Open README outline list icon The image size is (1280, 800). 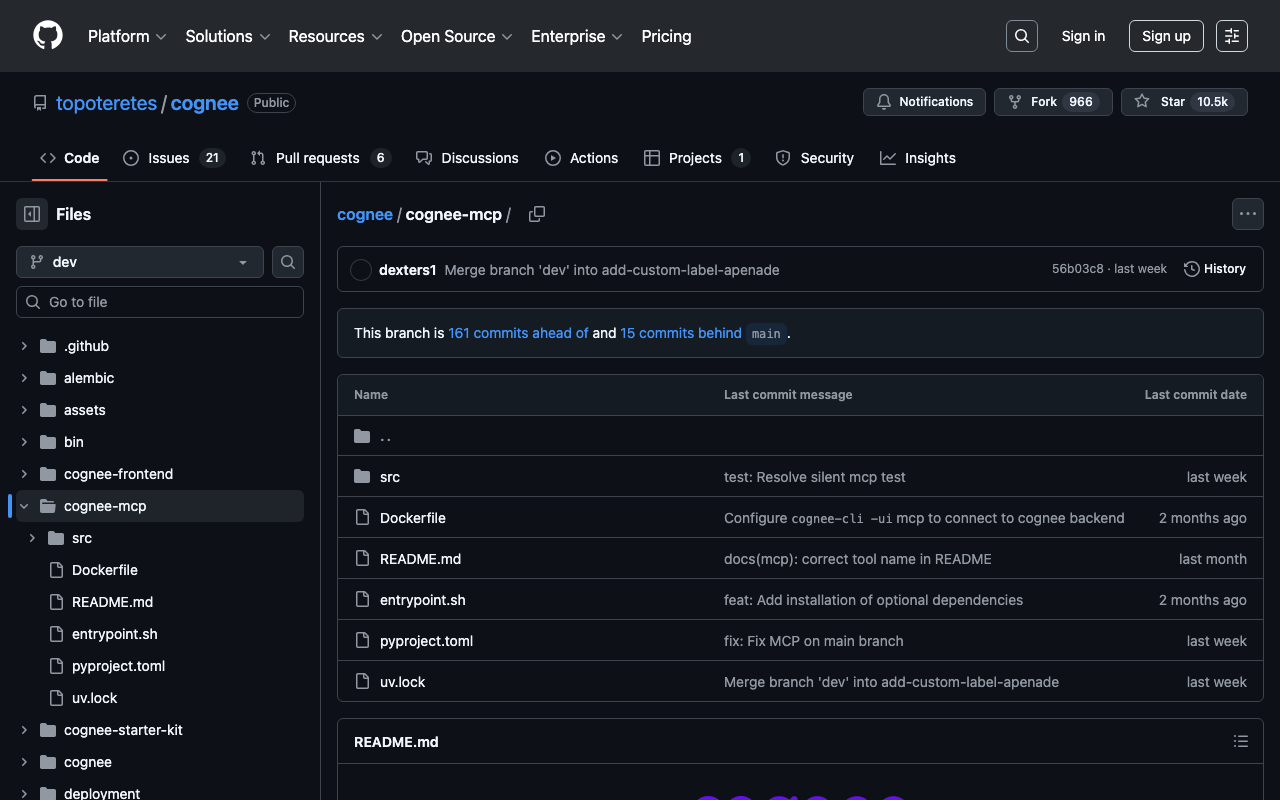pyautogui.click(x=1240, y=741)
